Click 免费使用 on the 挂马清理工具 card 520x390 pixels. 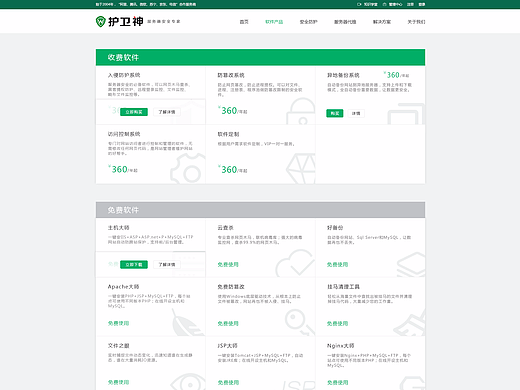(x=337, y=323)
